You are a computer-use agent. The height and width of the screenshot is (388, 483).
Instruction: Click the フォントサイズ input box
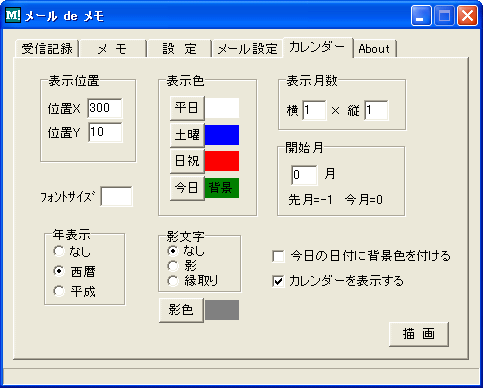click(x=116, y=196)
